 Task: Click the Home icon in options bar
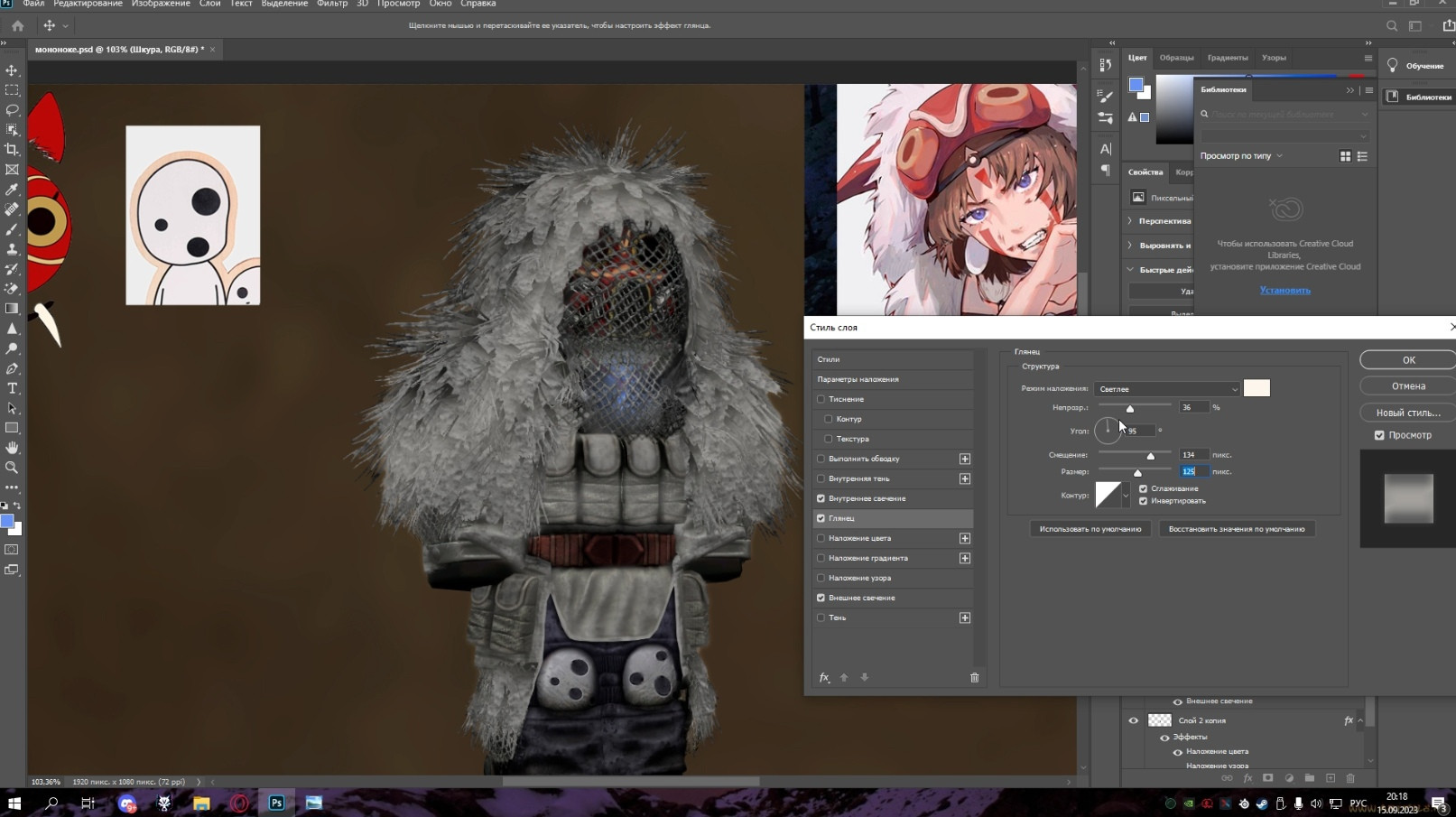(17, 26)
